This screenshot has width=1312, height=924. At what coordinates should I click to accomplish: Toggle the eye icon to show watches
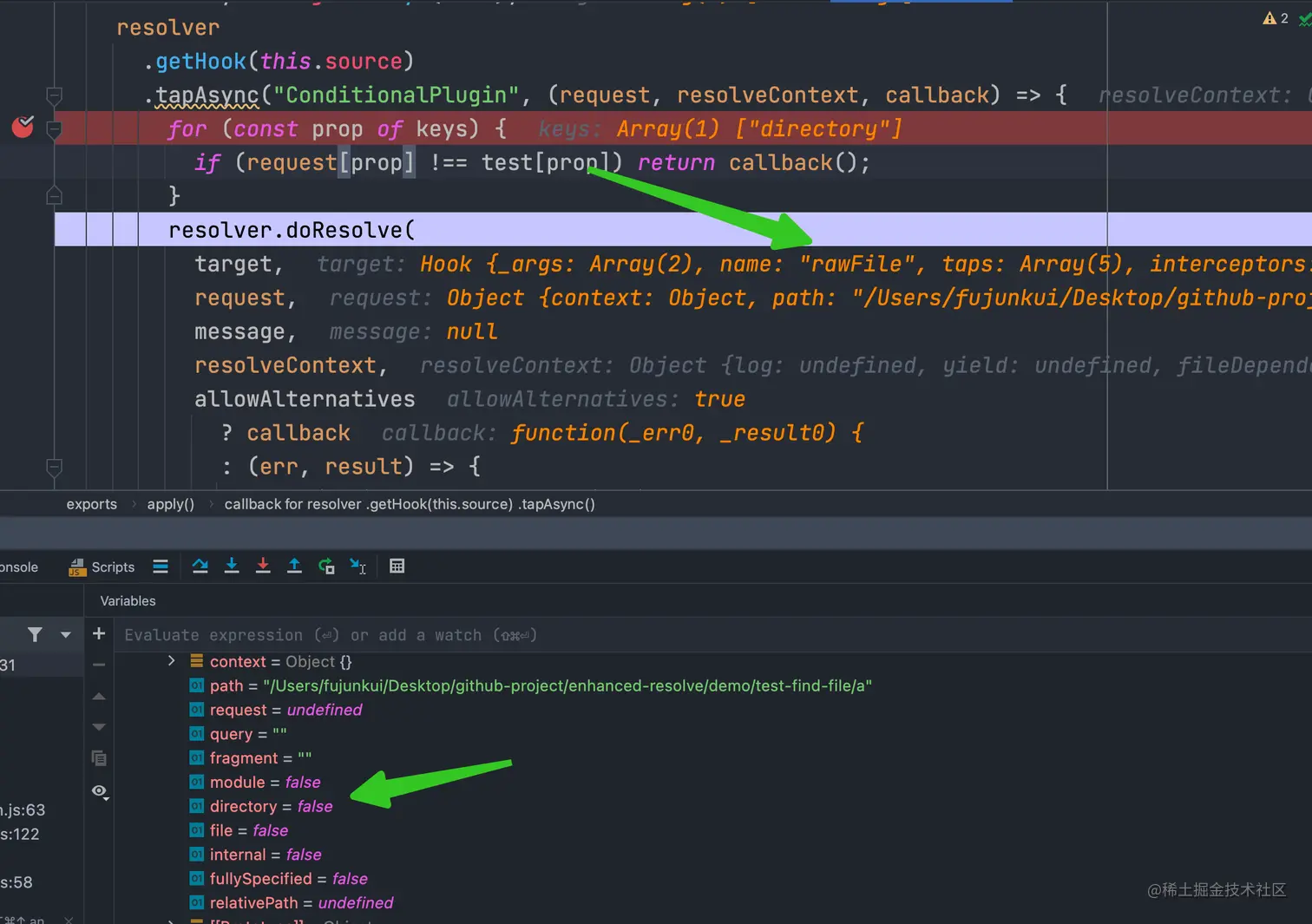[100, 791]
